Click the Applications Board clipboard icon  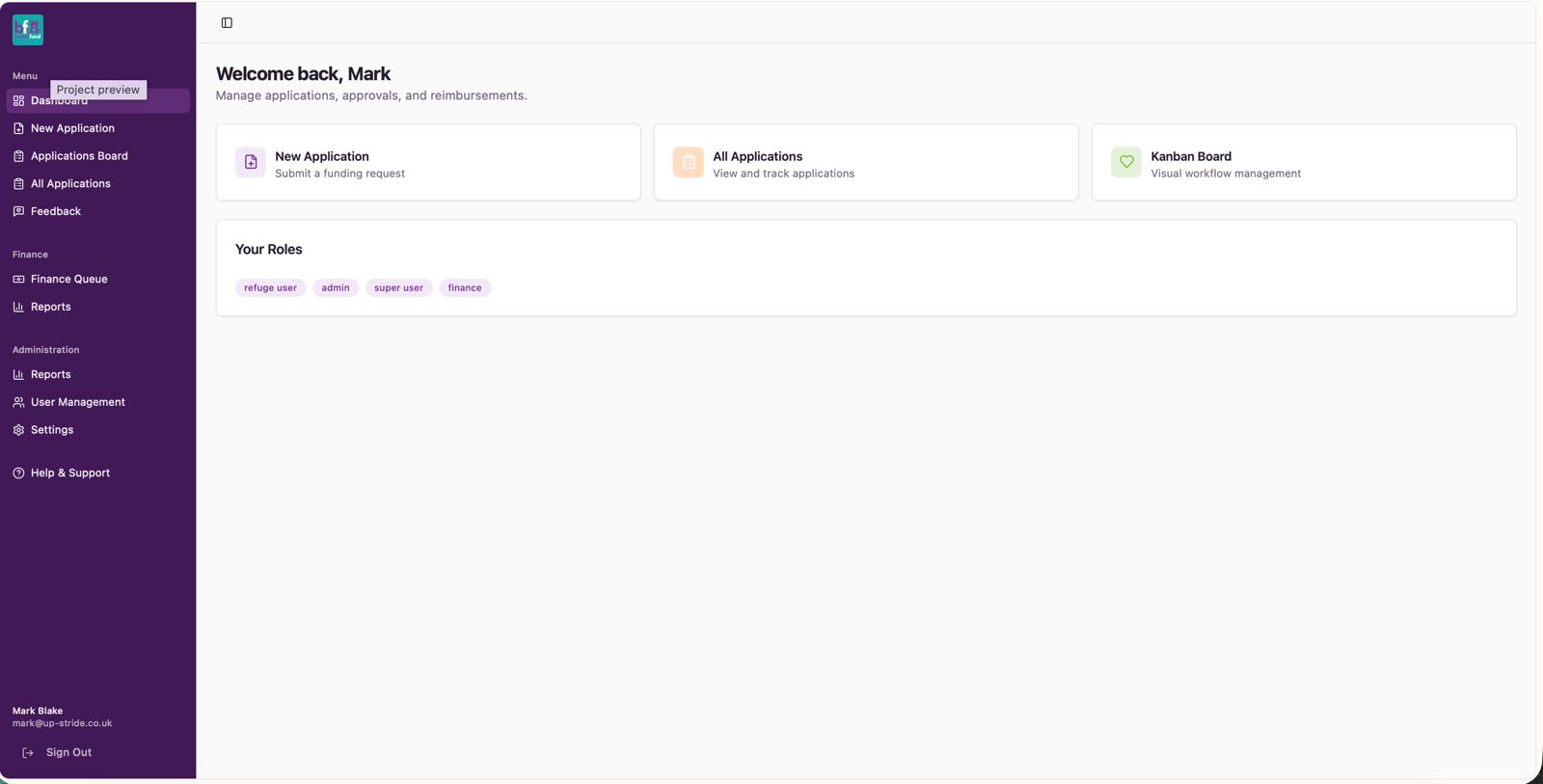(18, 156)
